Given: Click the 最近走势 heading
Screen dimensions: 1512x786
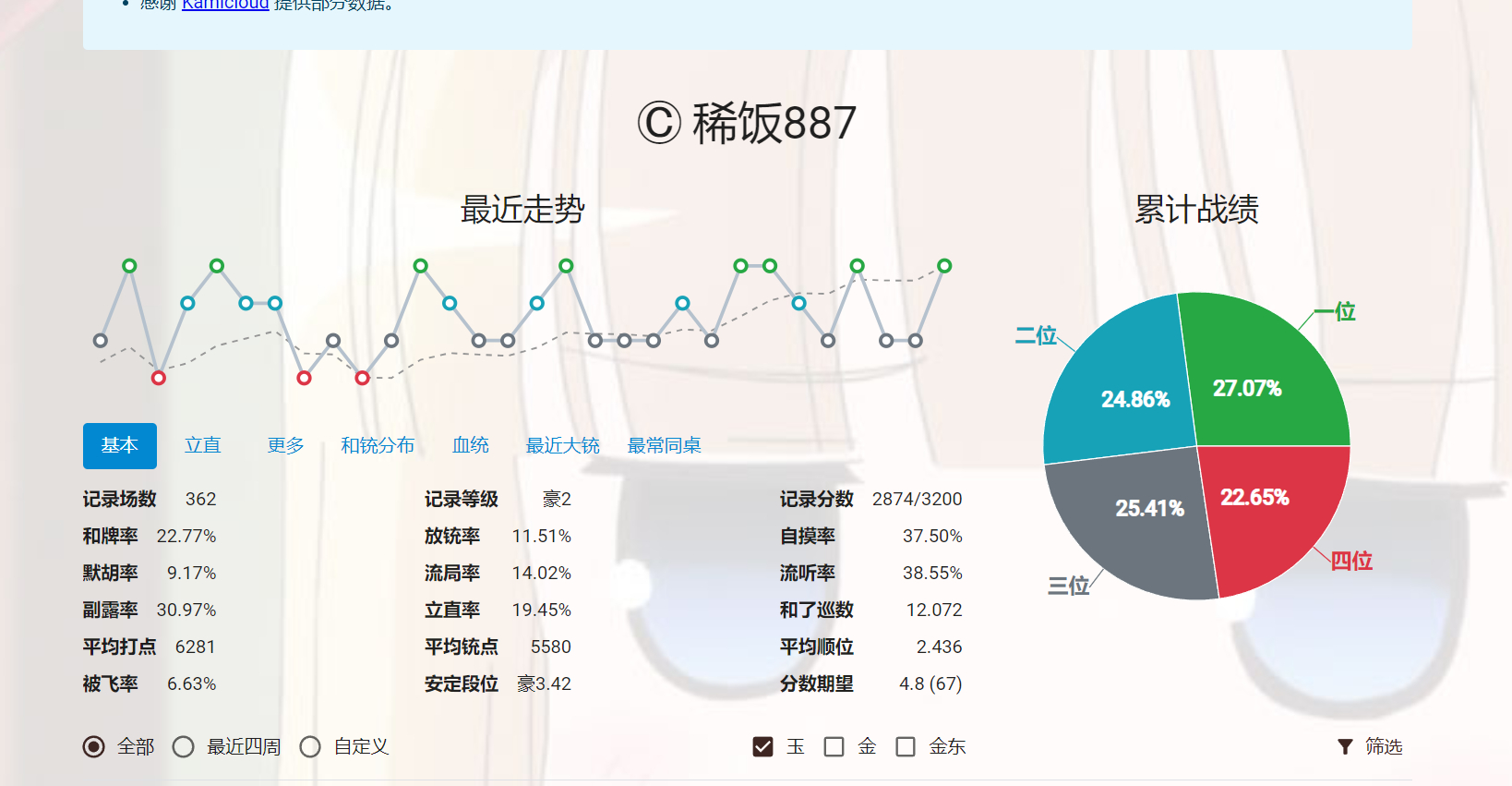Looking at the screenshot, I should coord(522,210).
